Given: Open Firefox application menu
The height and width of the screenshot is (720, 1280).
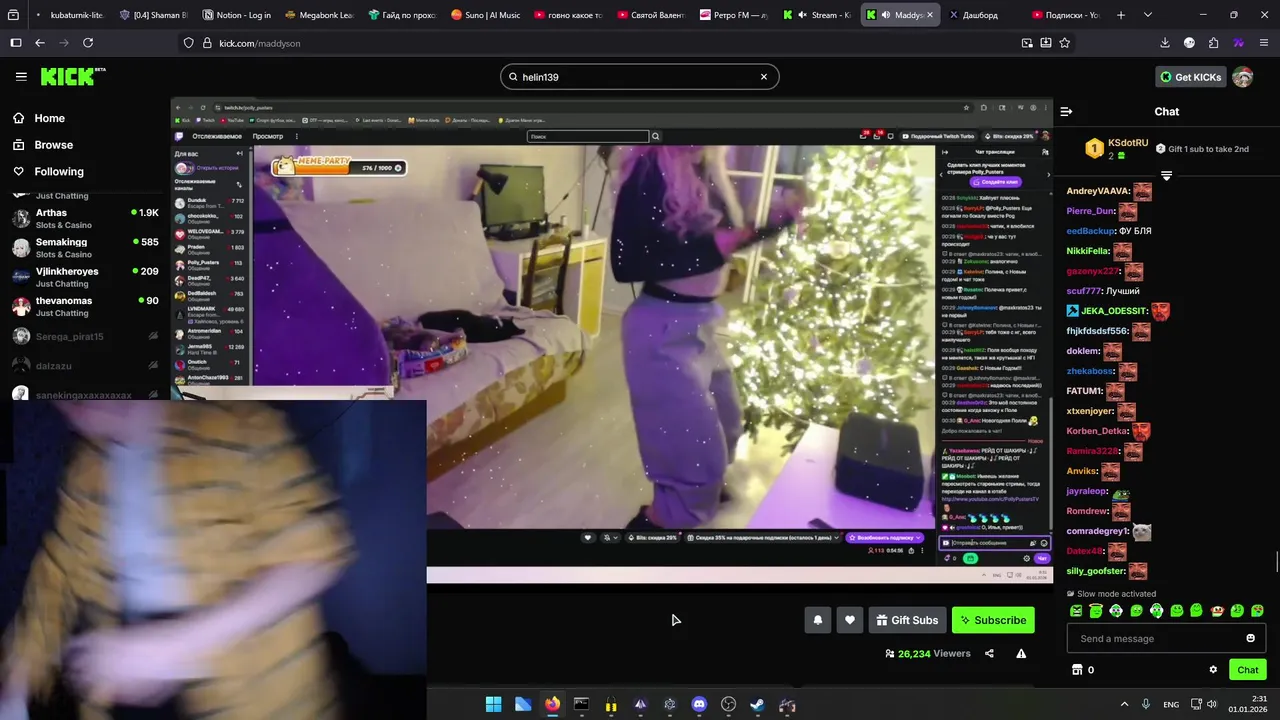Looking at the screenshot, I should point(1264,43).
